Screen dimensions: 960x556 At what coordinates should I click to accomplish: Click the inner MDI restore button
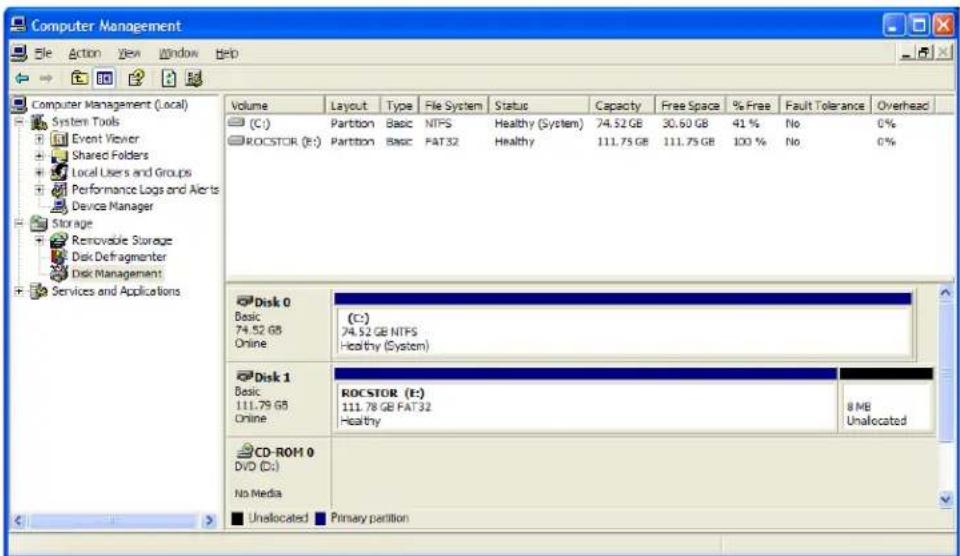coord(924,53)
